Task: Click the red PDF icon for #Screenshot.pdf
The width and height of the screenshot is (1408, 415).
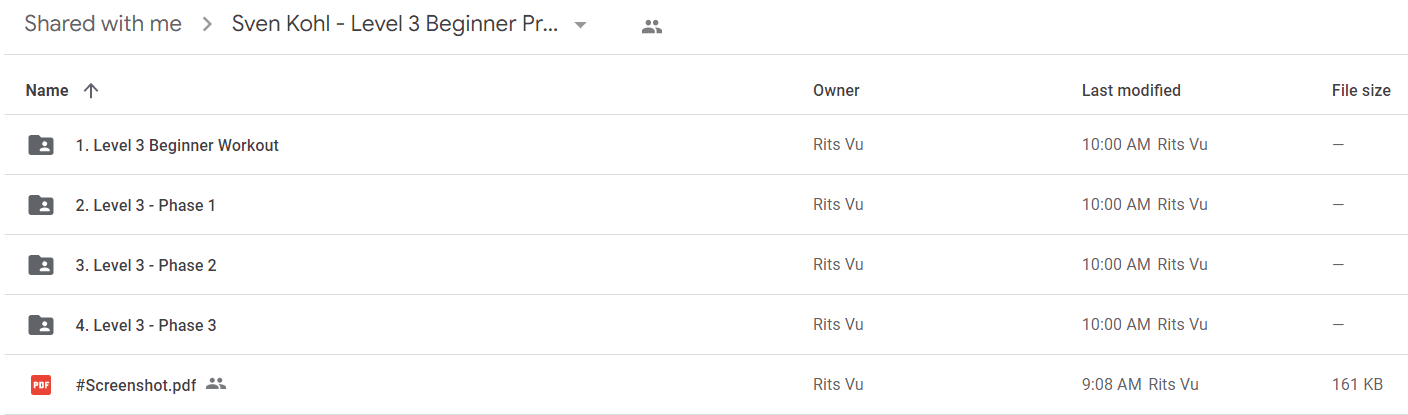Action: [41, 385]
